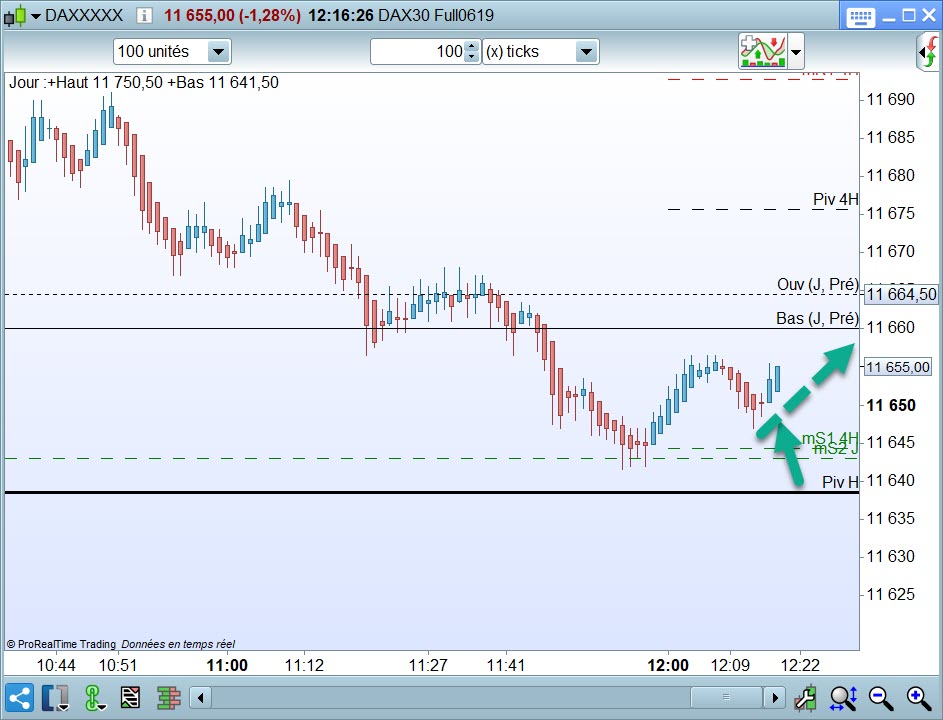This screenshot has width=943, height=720.
Task: Open the '100 unités' dropdown
Action: pyautogui.click(x=172, y=52)
